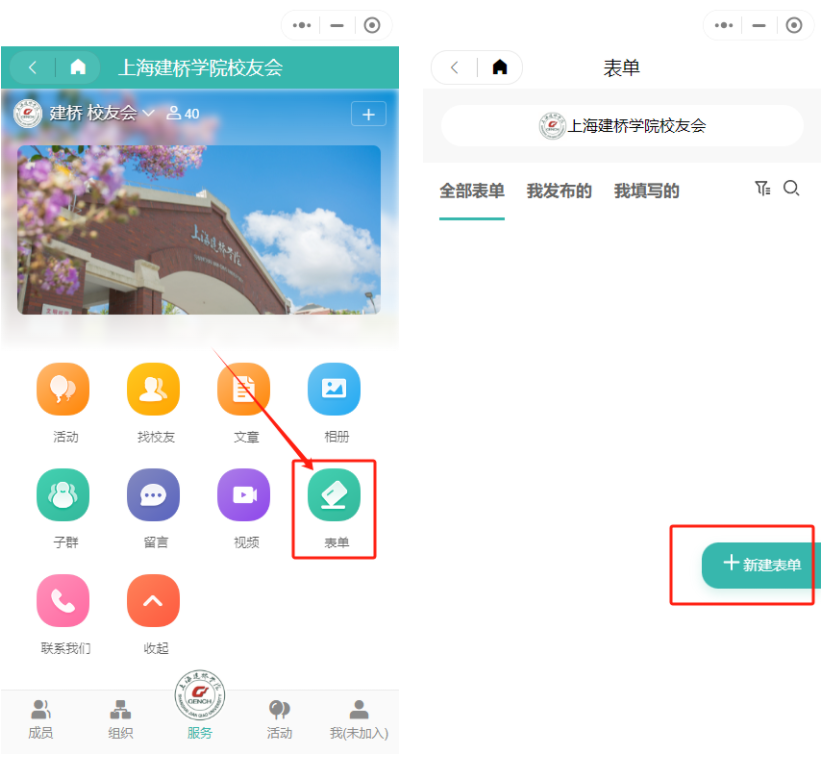Open search on the 表单 page

click(792, 188)
